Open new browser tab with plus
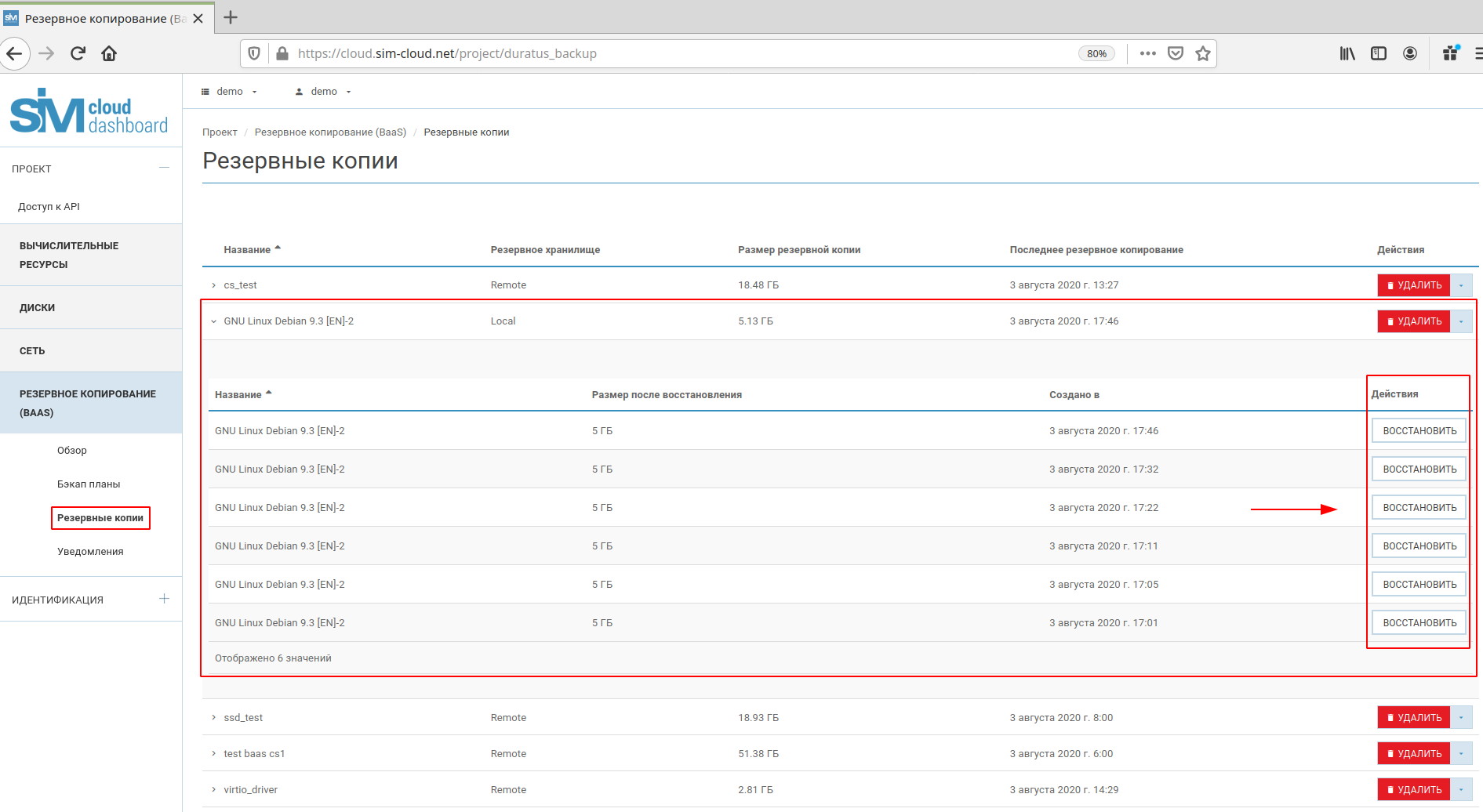This screenshot has width=1483, height=812. tap(231, 17)
